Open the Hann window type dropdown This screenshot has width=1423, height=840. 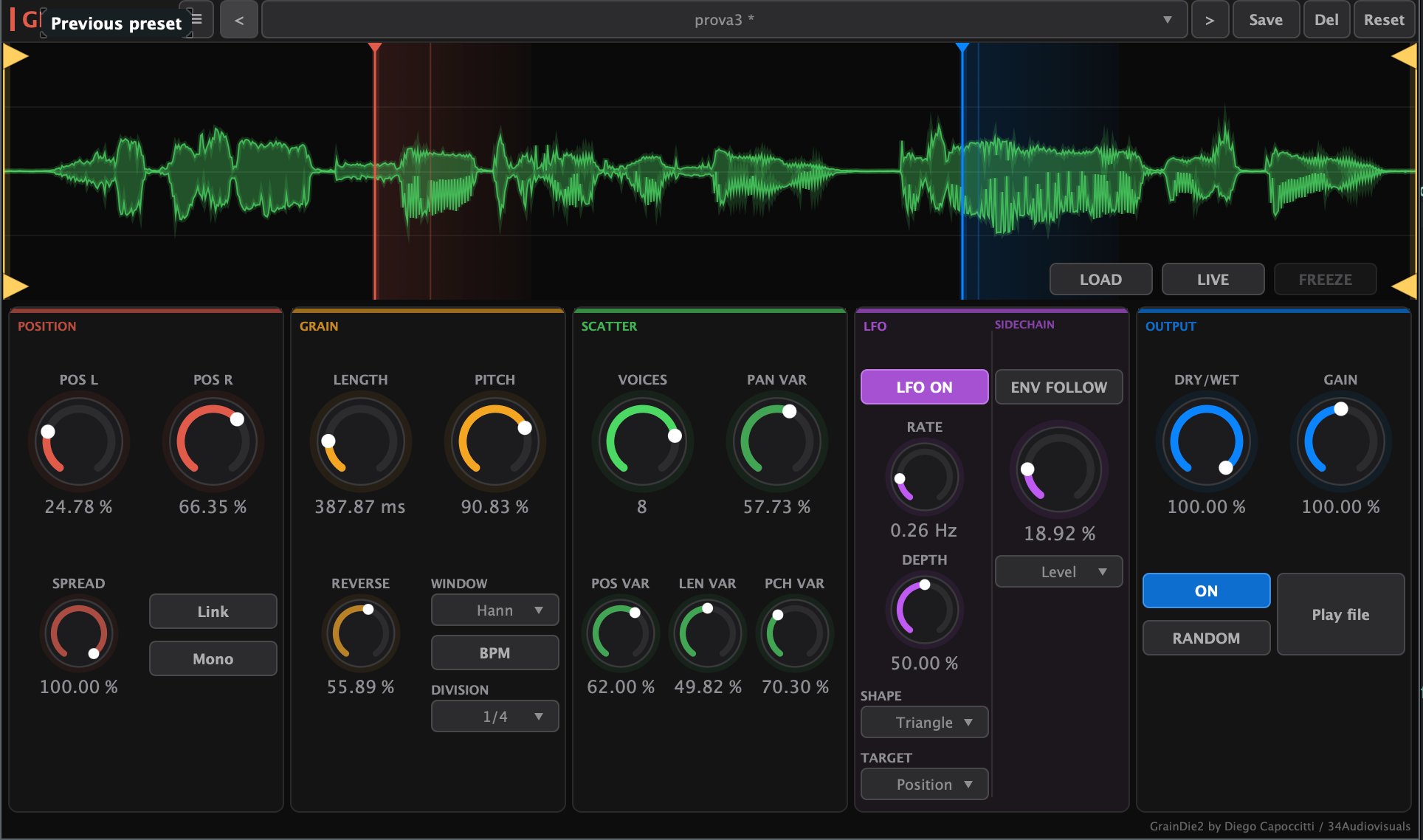coord(495,610)
